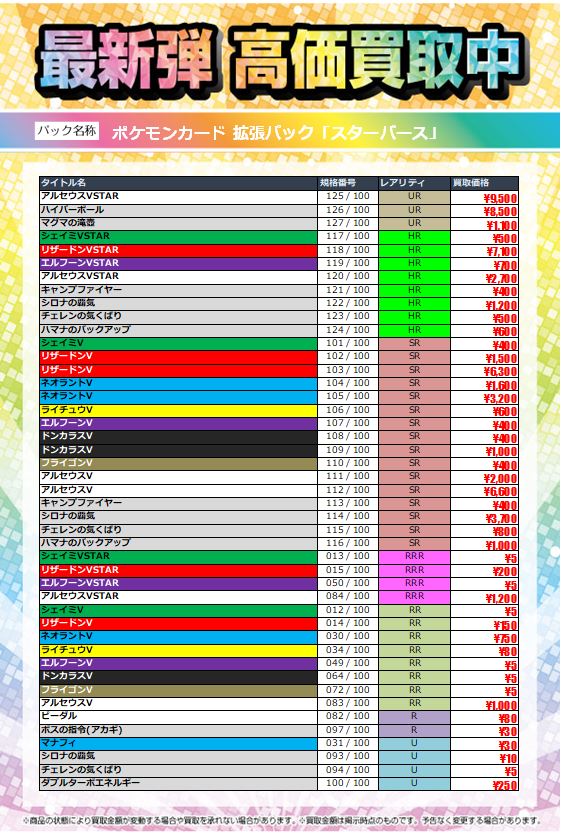This screenshot has height=840, width=565.
Task: Click キャンプファイヤー in the 113 / 100 row
Action: (81, 503)
